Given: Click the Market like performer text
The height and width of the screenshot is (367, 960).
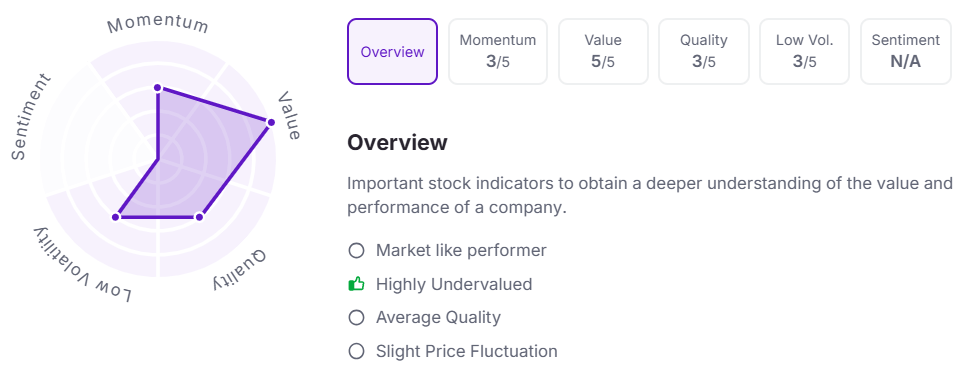Looking at the screenshot, I should click(x=461, y=251).
